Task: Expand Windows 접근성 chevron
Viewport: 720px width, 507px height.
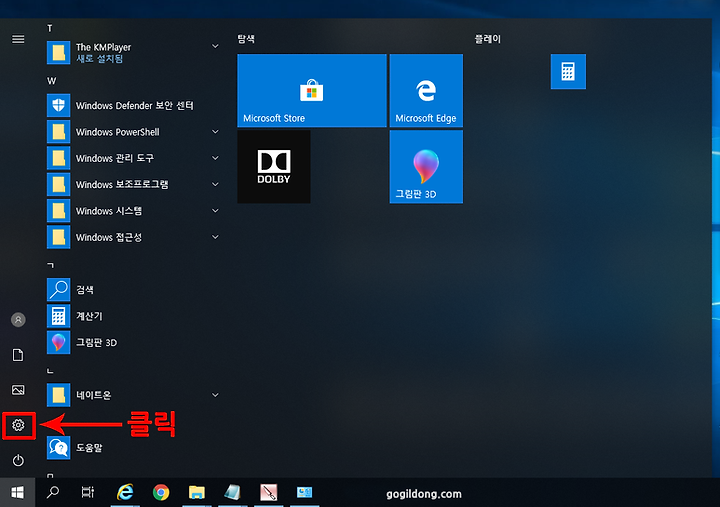Action: (215, 237)
